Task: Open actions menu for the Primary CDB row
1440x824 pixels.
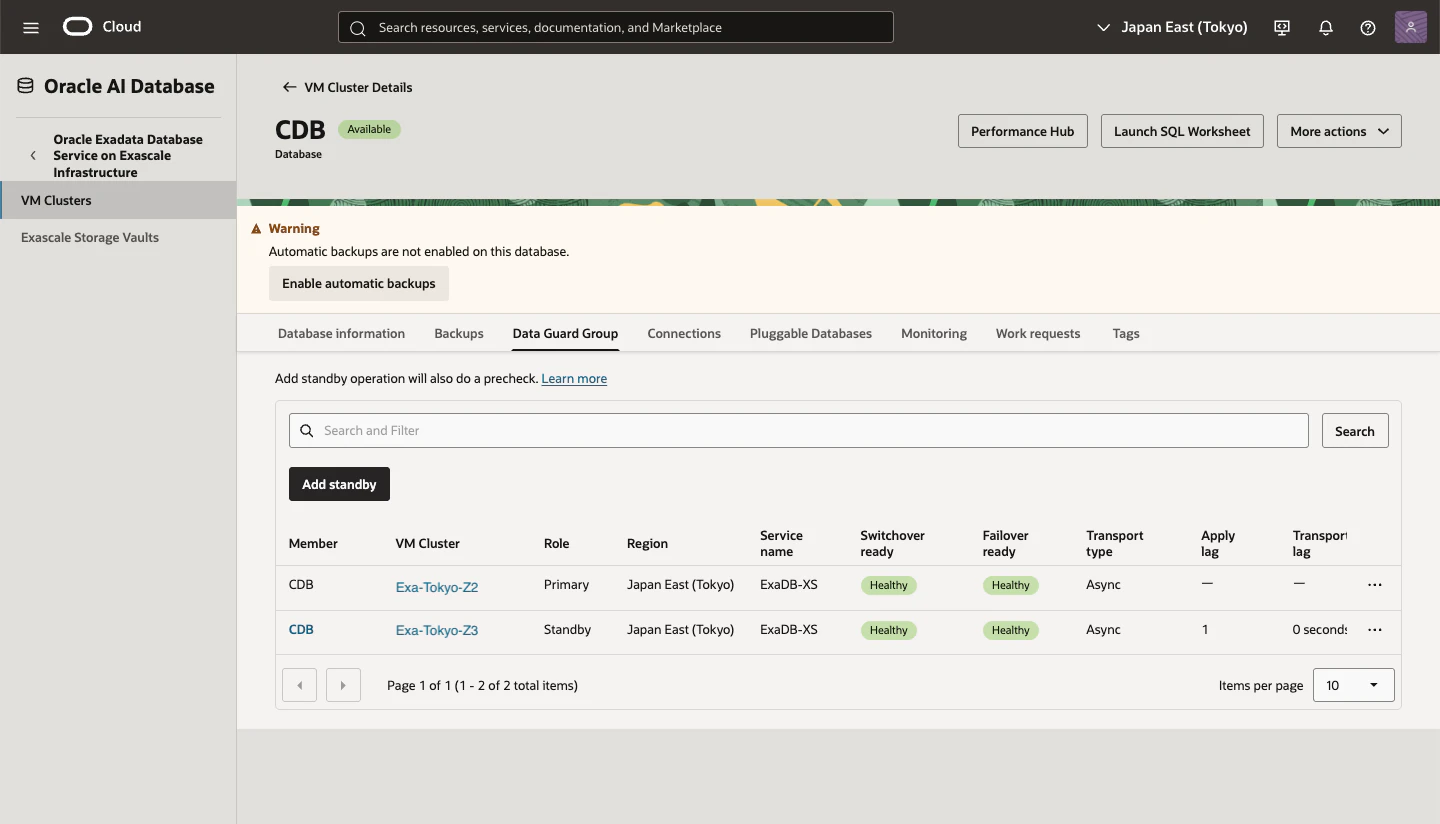Action: click(x=1375, y=585)
